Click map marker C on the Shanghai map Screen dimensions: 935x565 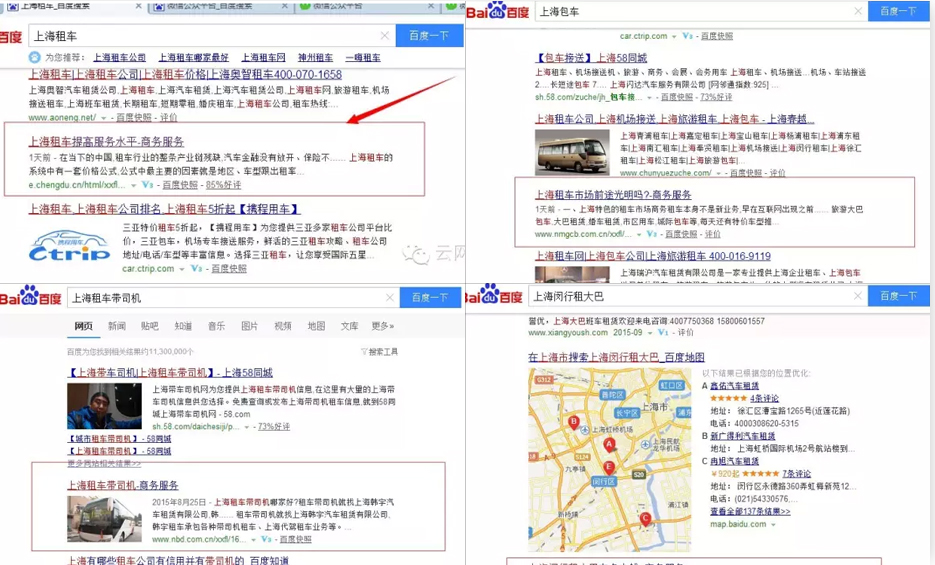[645, 520]
